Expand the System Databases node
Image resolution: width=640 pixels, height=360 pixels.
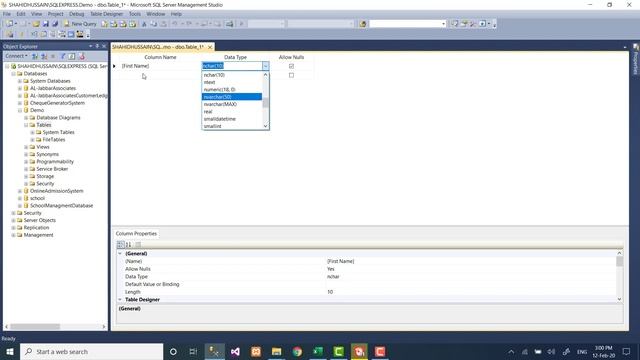(20, 81)
